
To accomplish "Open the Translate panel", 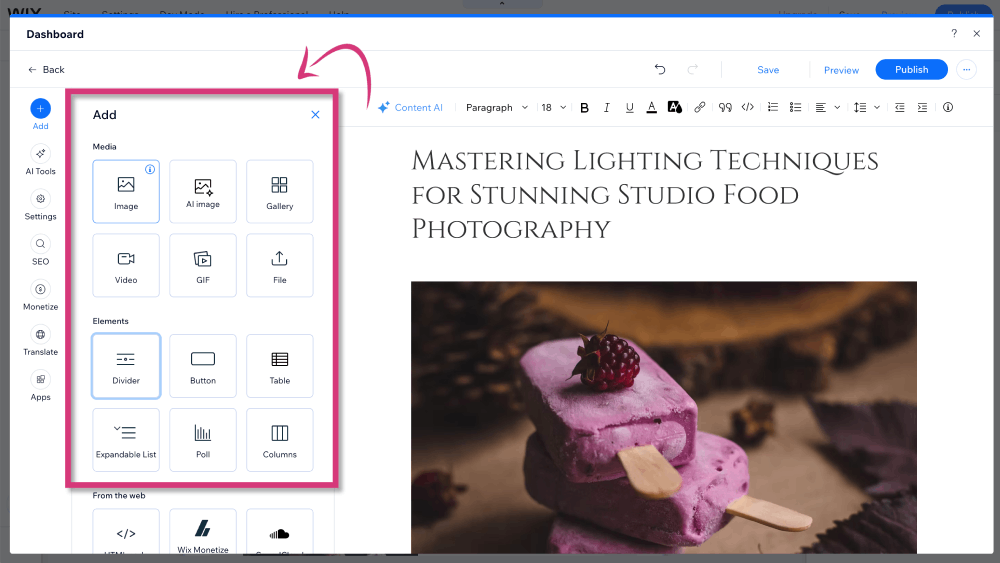I will [40, 341].
